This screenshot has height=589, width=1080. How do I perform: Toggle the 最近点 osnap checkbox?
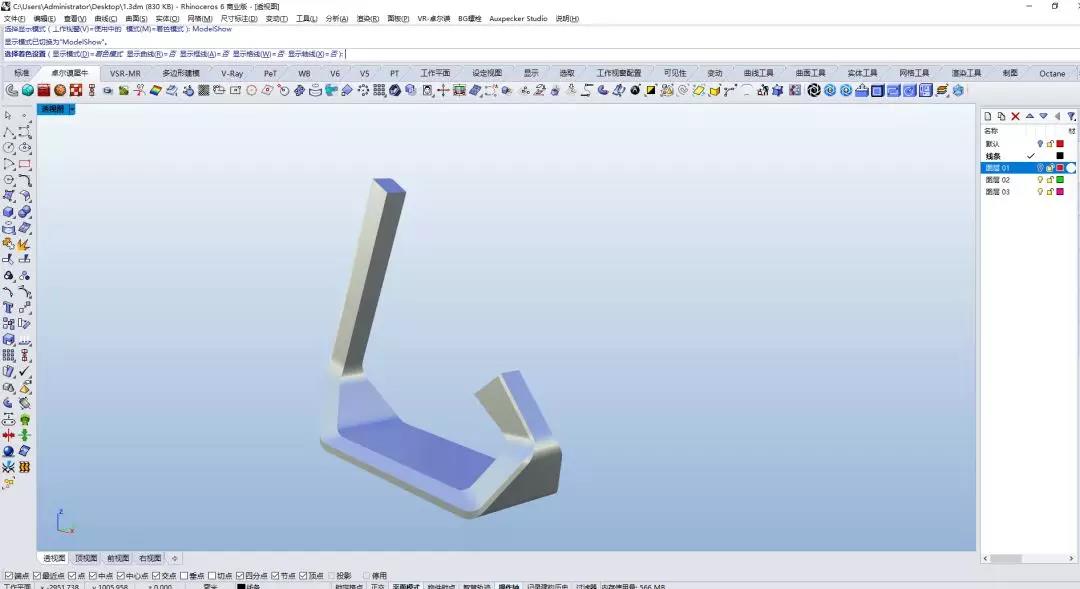[37, 576]
